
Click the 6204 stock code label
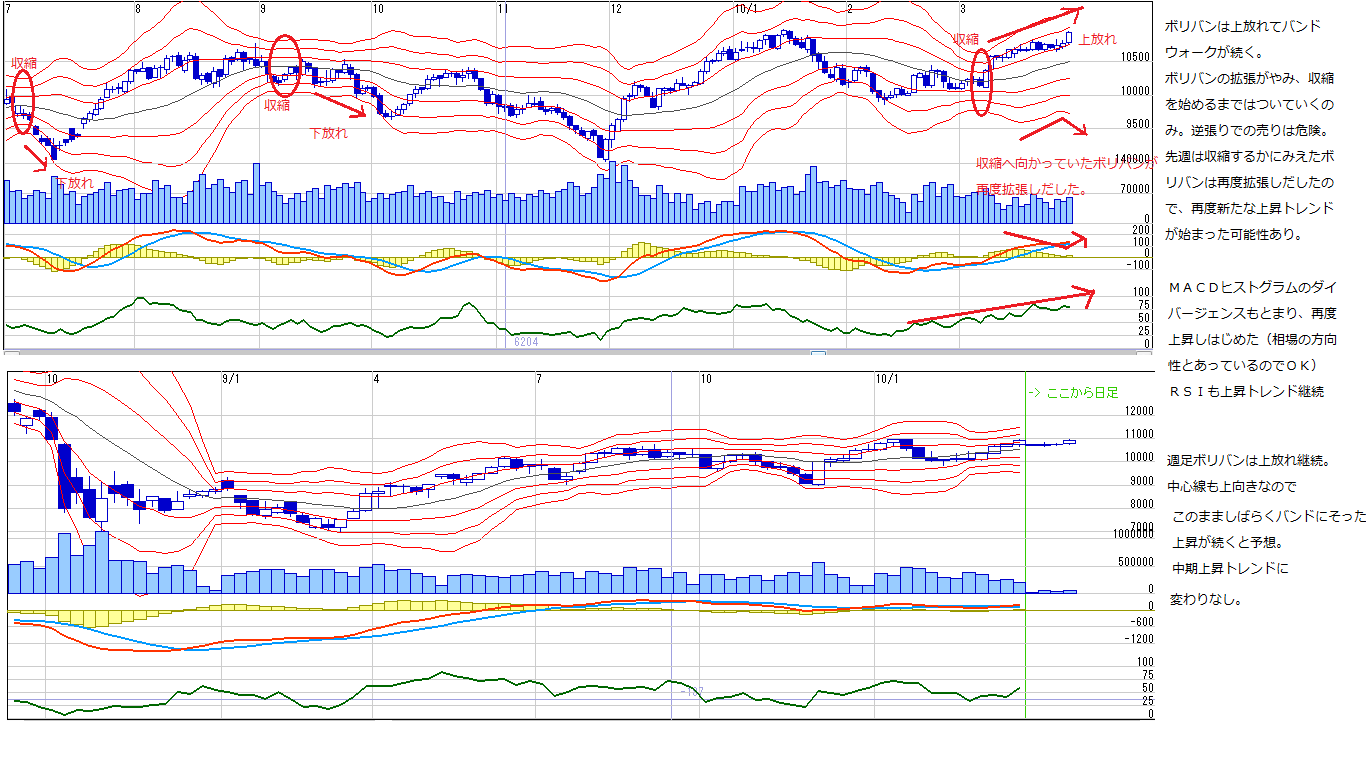coord(526,342)
